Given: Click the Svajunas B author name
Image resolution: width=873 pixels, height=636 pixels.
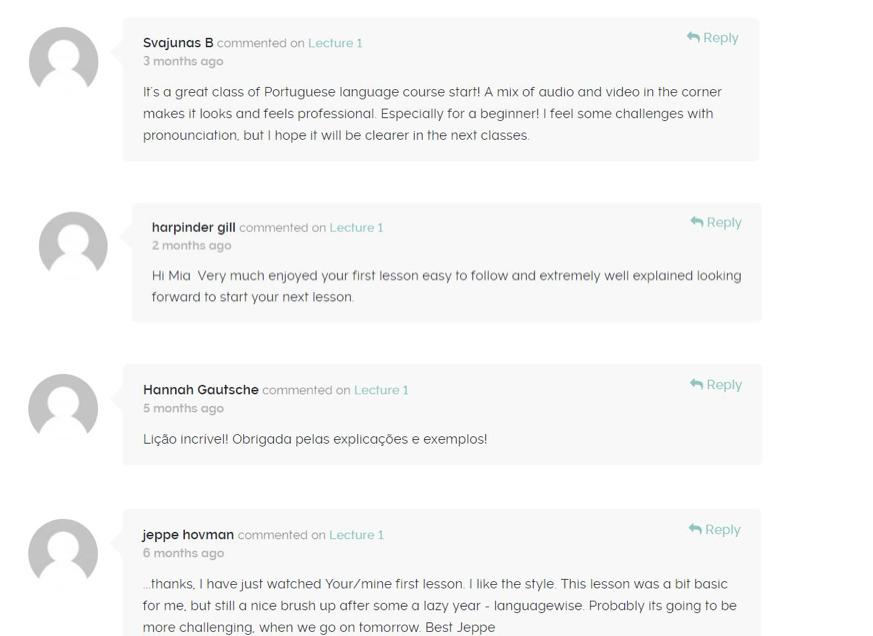Looking at the screenshot, I should [x=178, y=43].
